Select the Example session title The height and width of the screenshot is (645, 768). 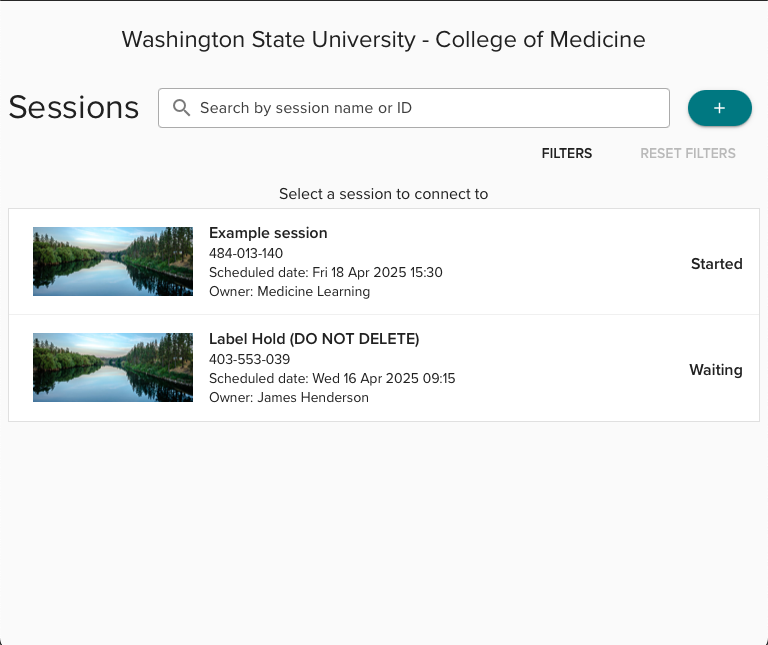[x=268, y=233]
